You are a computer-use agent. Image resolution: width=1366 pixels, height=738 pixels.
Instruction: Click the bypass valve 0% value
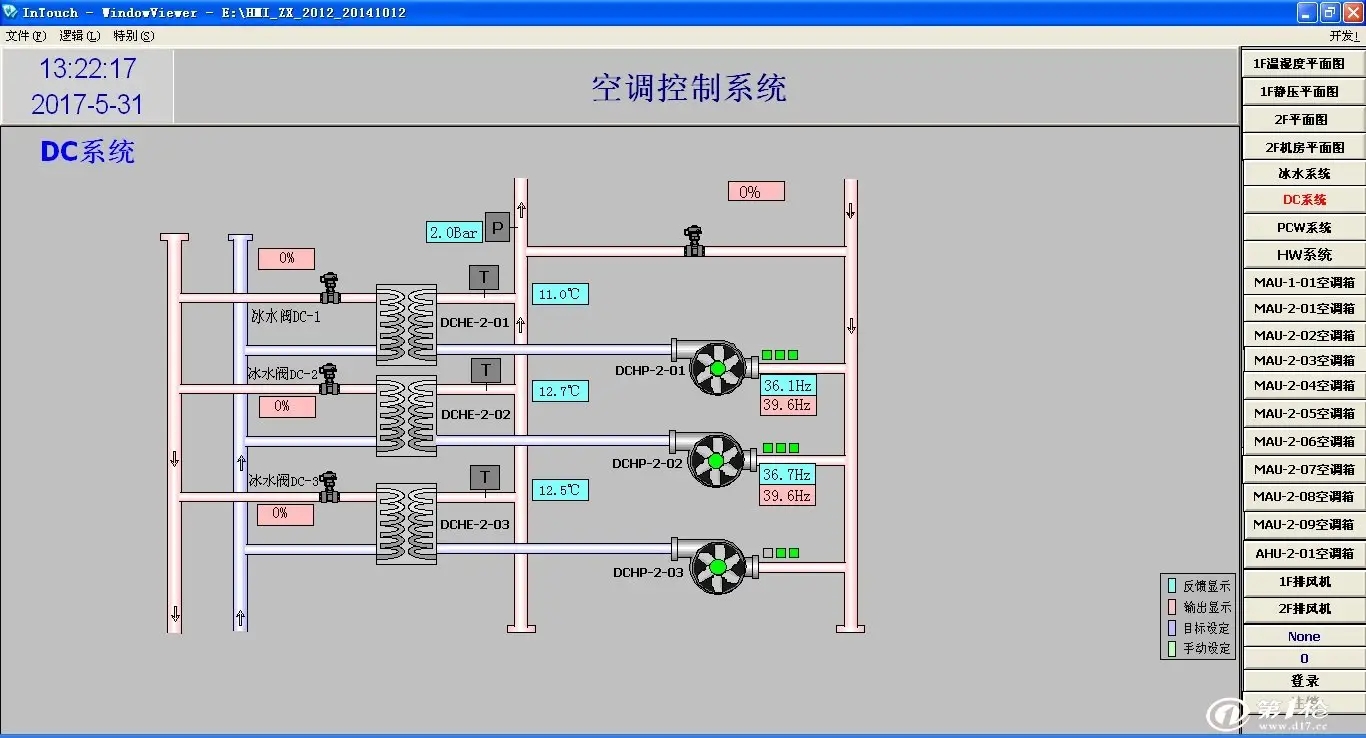[756, 191]
